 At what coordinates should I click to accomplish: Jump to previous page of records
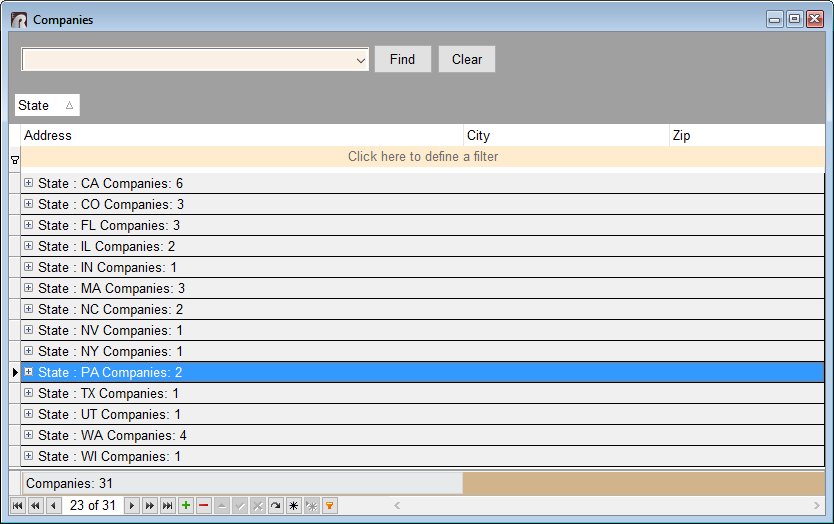point(35,506)
